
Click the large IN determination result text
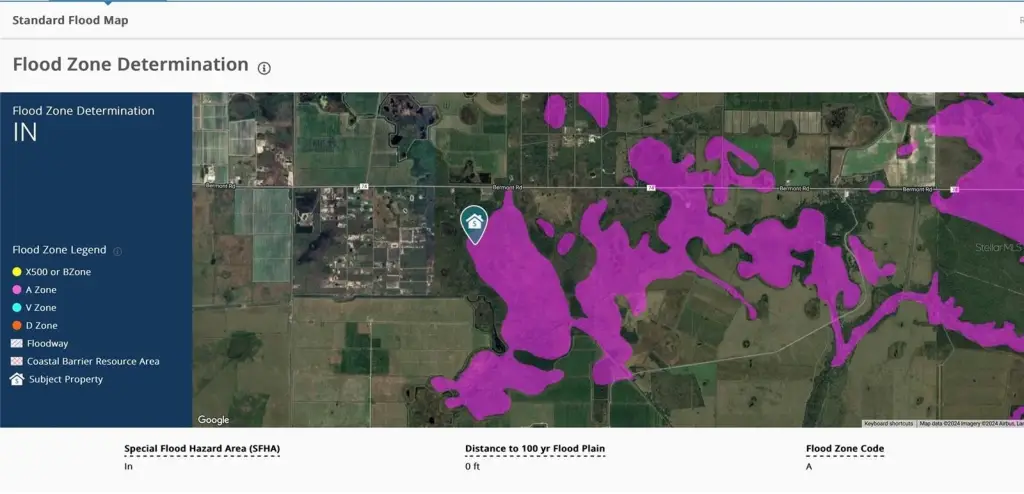click(25, 133)
